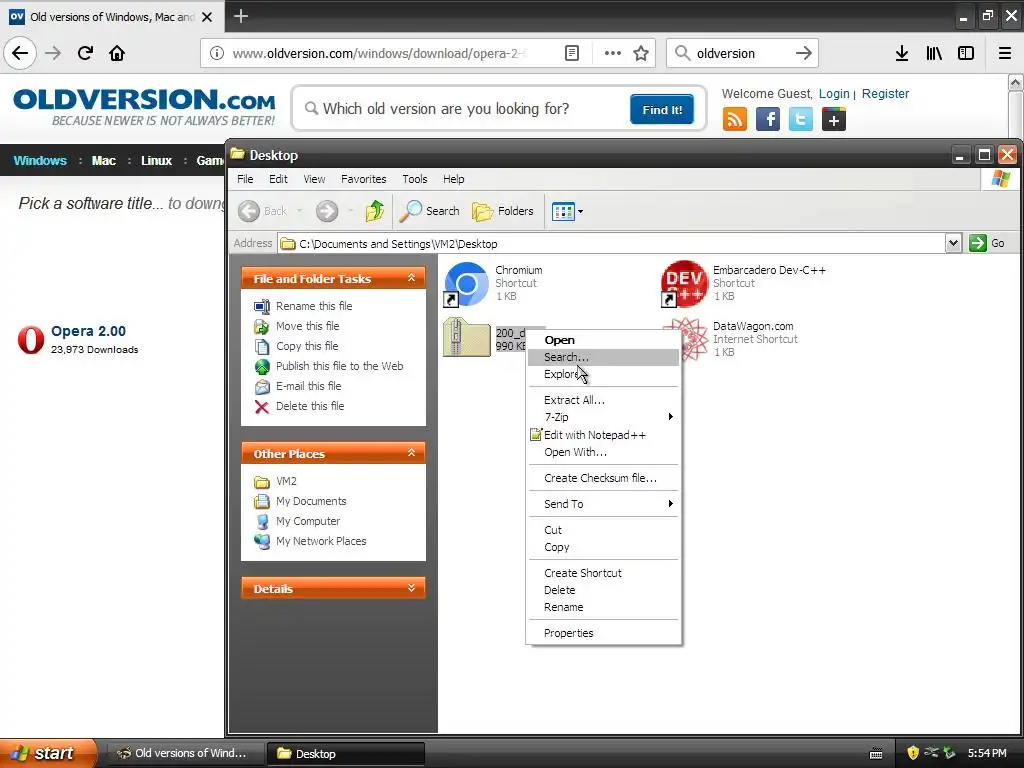The width and height of the screenshot is (1024, 768).
Task: Choose Properties in context menu
Action: pyautogui.click(x=603, y=633)
